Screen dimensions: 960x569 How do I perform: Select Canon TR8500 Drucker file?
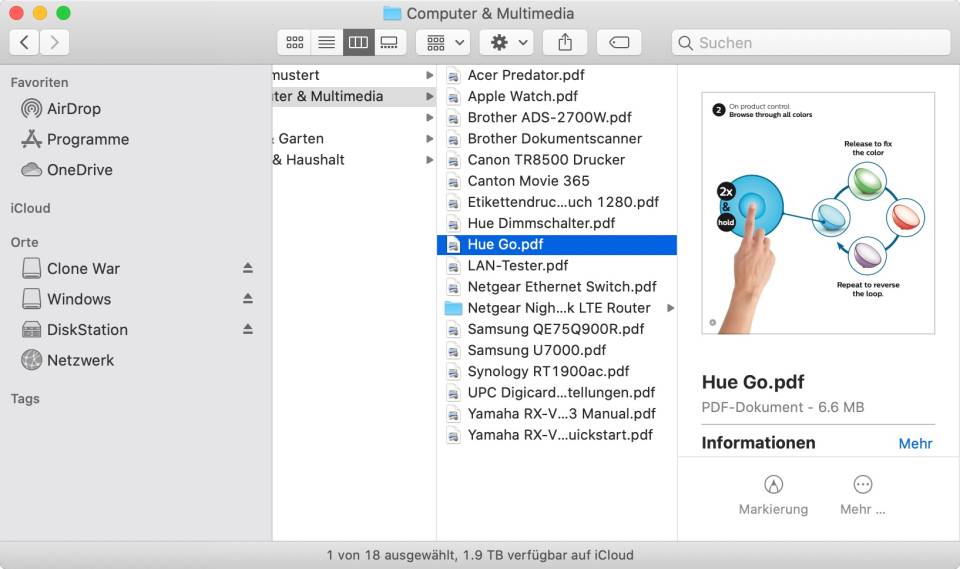557,160
